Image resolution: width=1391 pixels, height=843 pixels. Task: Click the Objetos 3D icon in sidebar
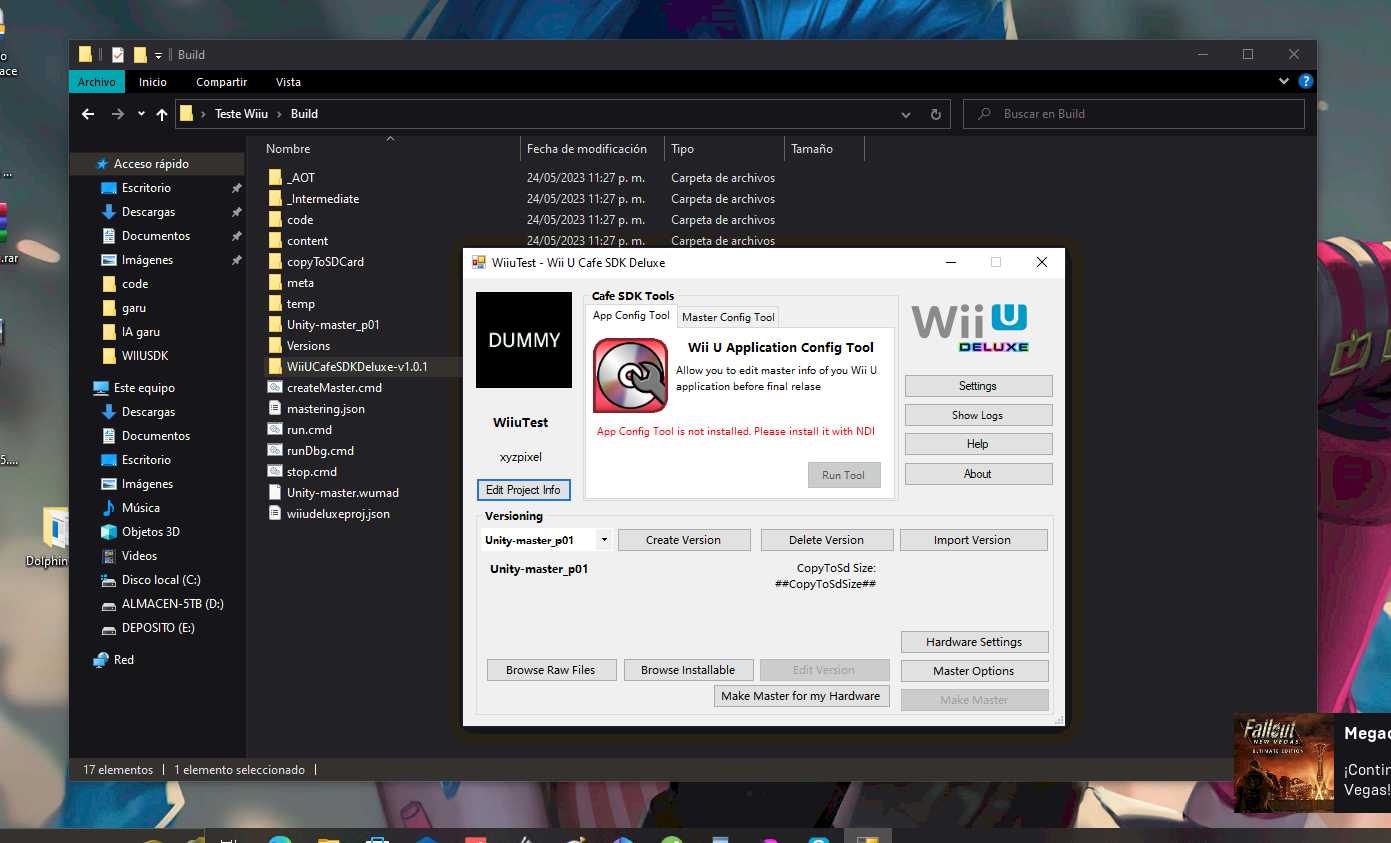coord(109,532)
